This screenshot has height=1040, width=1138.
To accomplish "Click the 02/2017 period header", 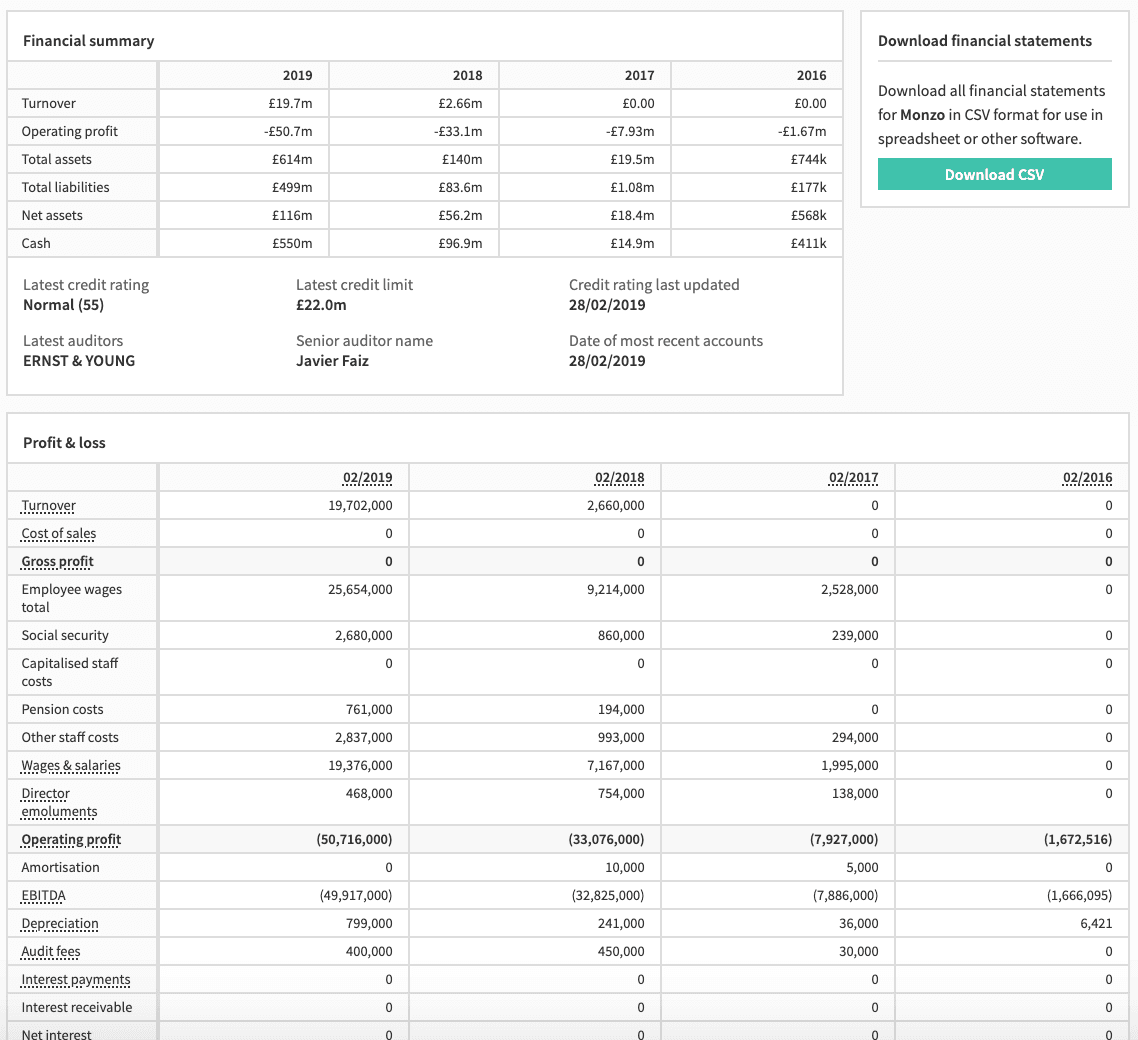I will (x=853, y=478).
